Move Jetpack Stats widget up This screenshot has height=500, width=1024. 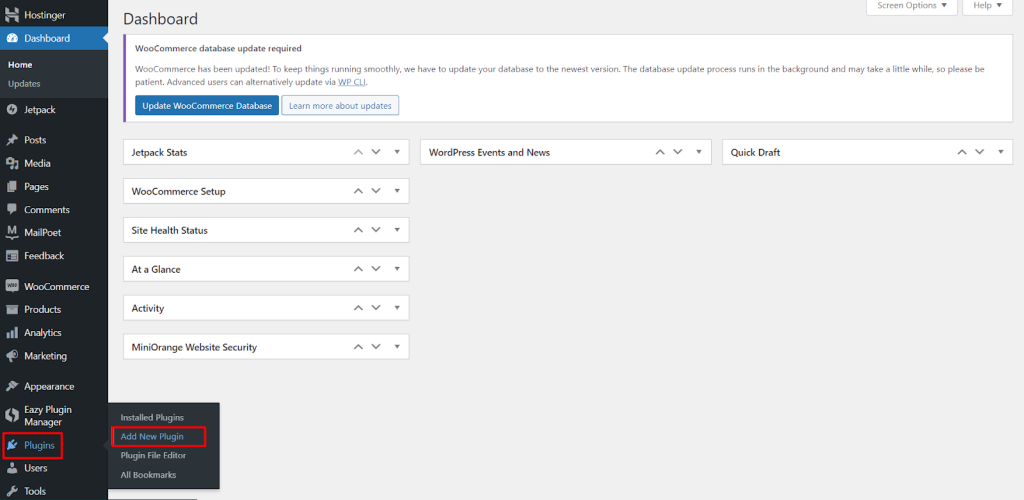(x=358, y=152)
